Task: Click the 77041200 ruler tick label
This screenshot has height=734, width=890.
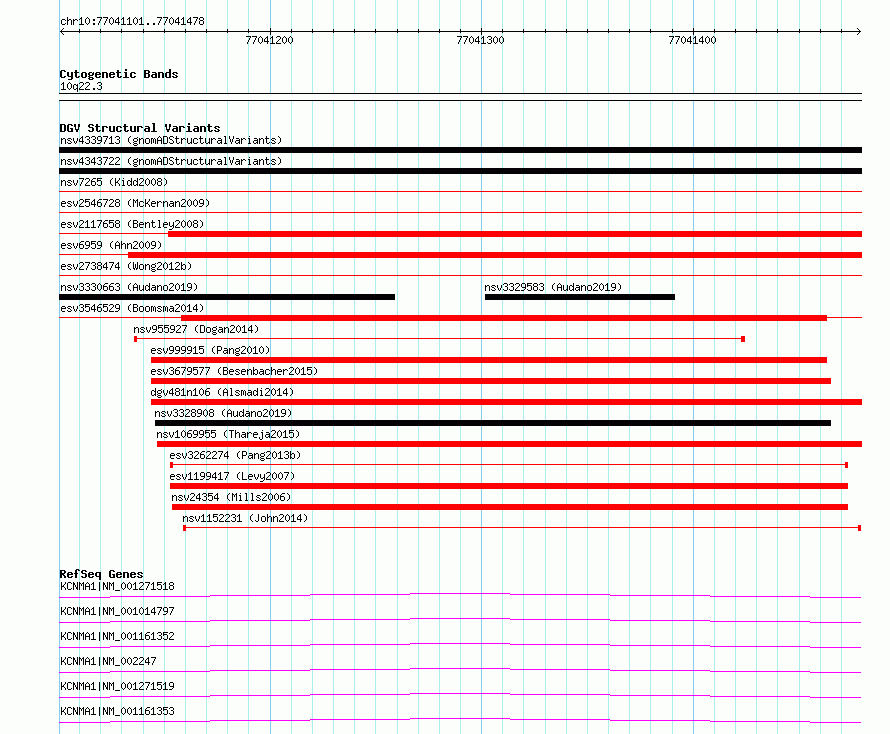Action: pyautogui.click(x=269, y=40)
